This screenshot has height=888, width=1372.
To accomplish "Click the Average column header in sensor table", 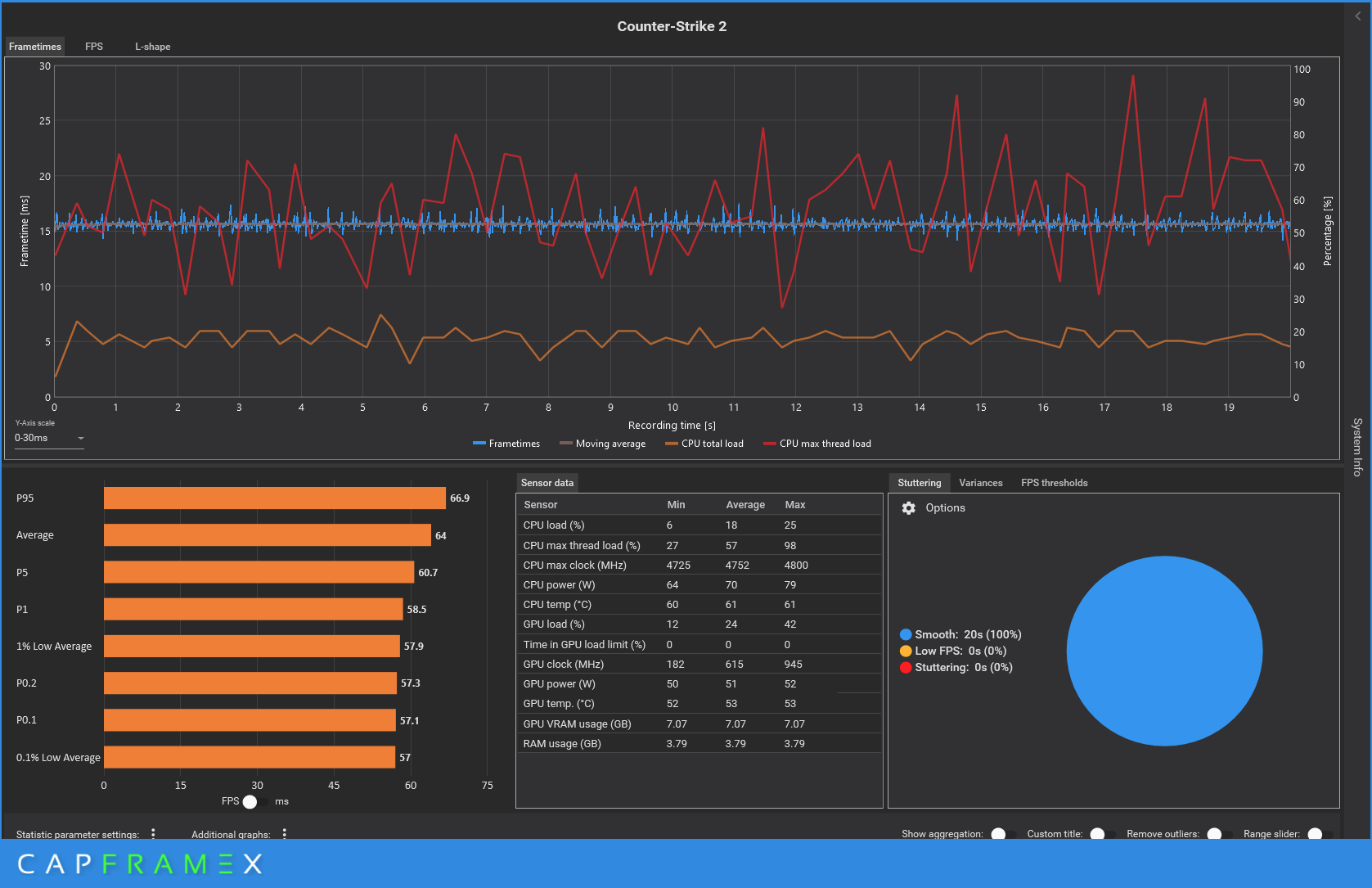I will coord(745,505).
